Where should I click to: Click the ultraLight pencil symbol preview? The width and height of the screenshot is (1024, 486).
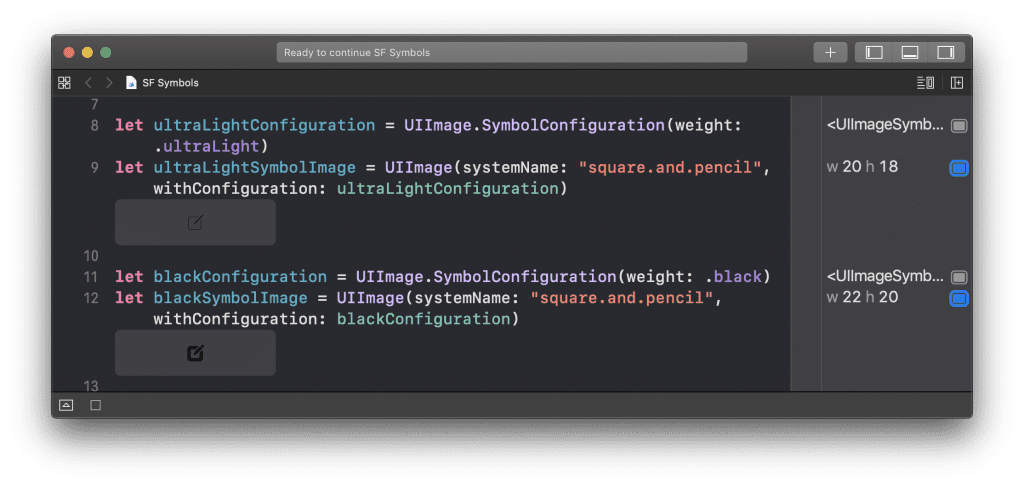coord(195,222)
